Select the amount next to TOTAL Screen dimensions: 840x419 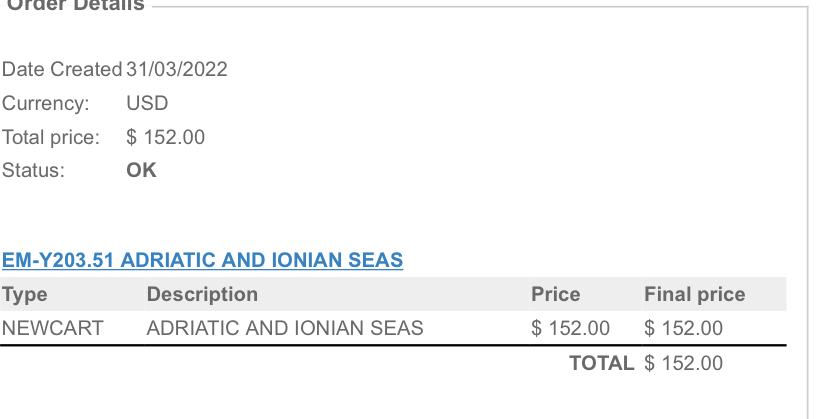[683, 363]
